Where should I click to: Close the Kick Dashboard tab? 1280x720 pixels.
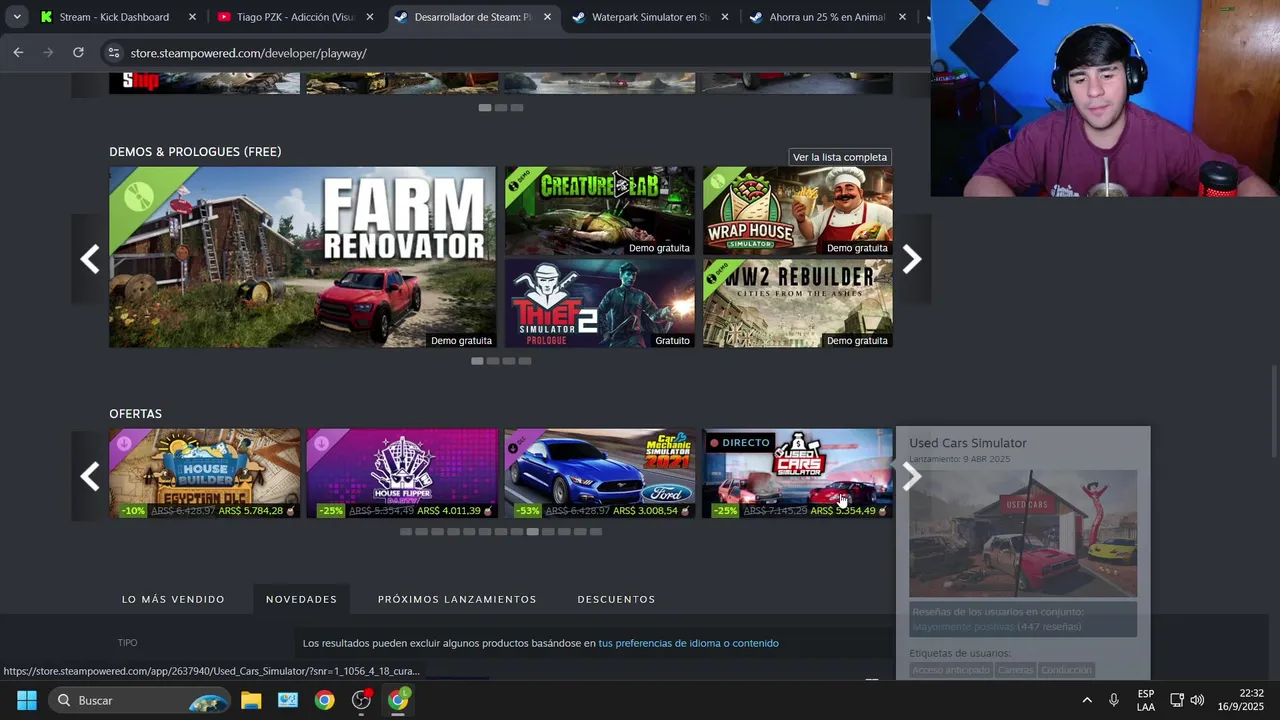(192, 17)
